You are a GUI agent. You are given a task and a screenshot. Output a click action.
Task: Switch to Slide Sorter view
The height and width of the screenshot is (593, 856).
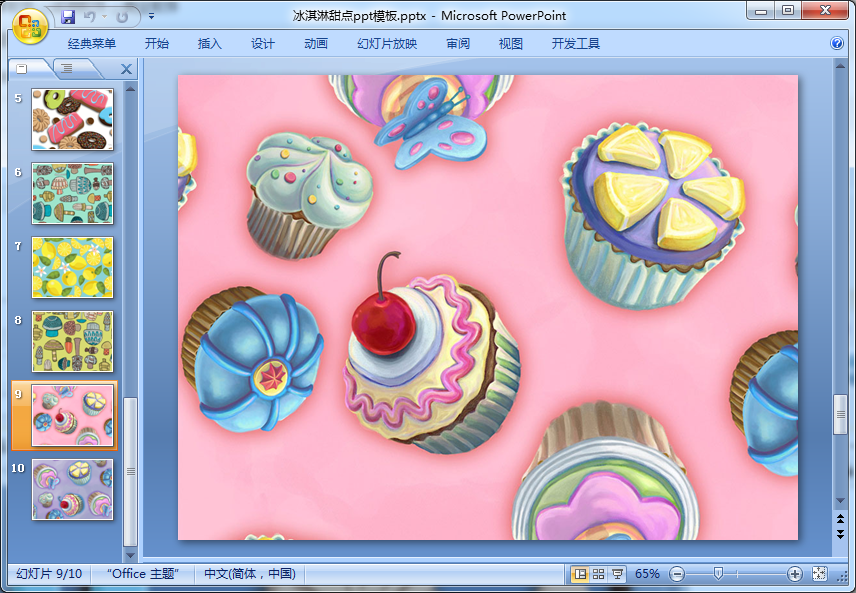(x=598, y=574)
